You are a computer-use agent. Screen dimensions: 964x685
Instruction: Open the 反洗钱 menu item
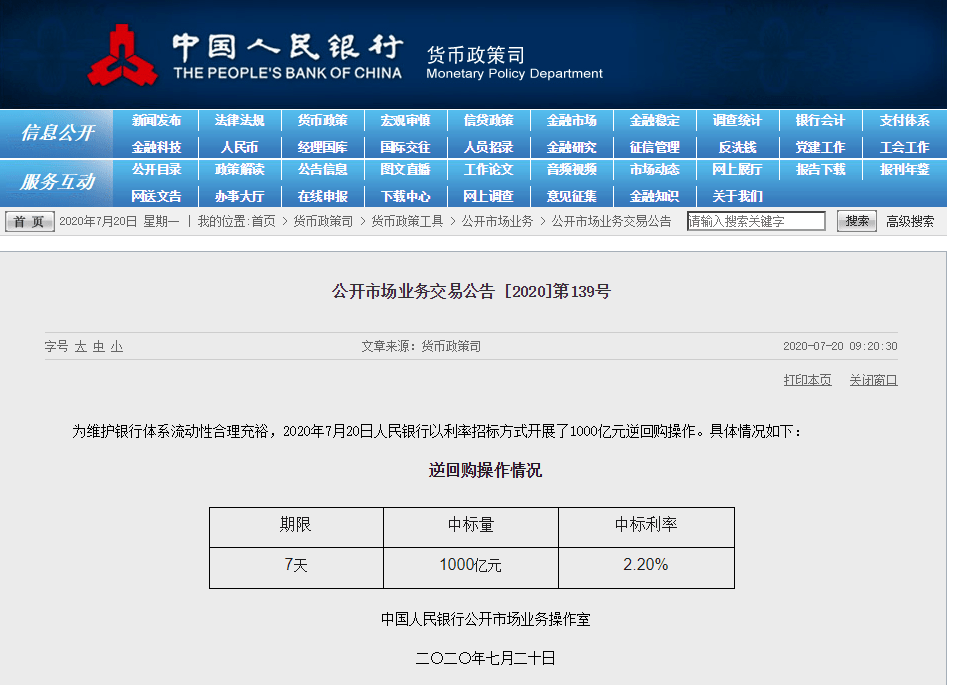737,147
